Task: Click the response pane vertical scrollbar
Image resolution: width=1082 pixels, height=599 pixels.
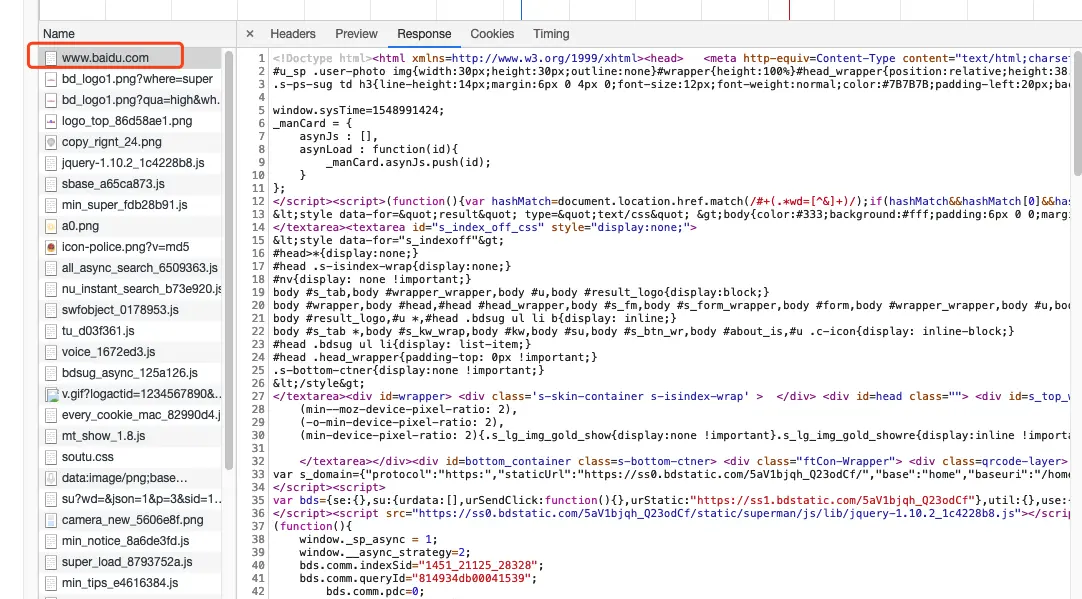Action: (1077, 112)
